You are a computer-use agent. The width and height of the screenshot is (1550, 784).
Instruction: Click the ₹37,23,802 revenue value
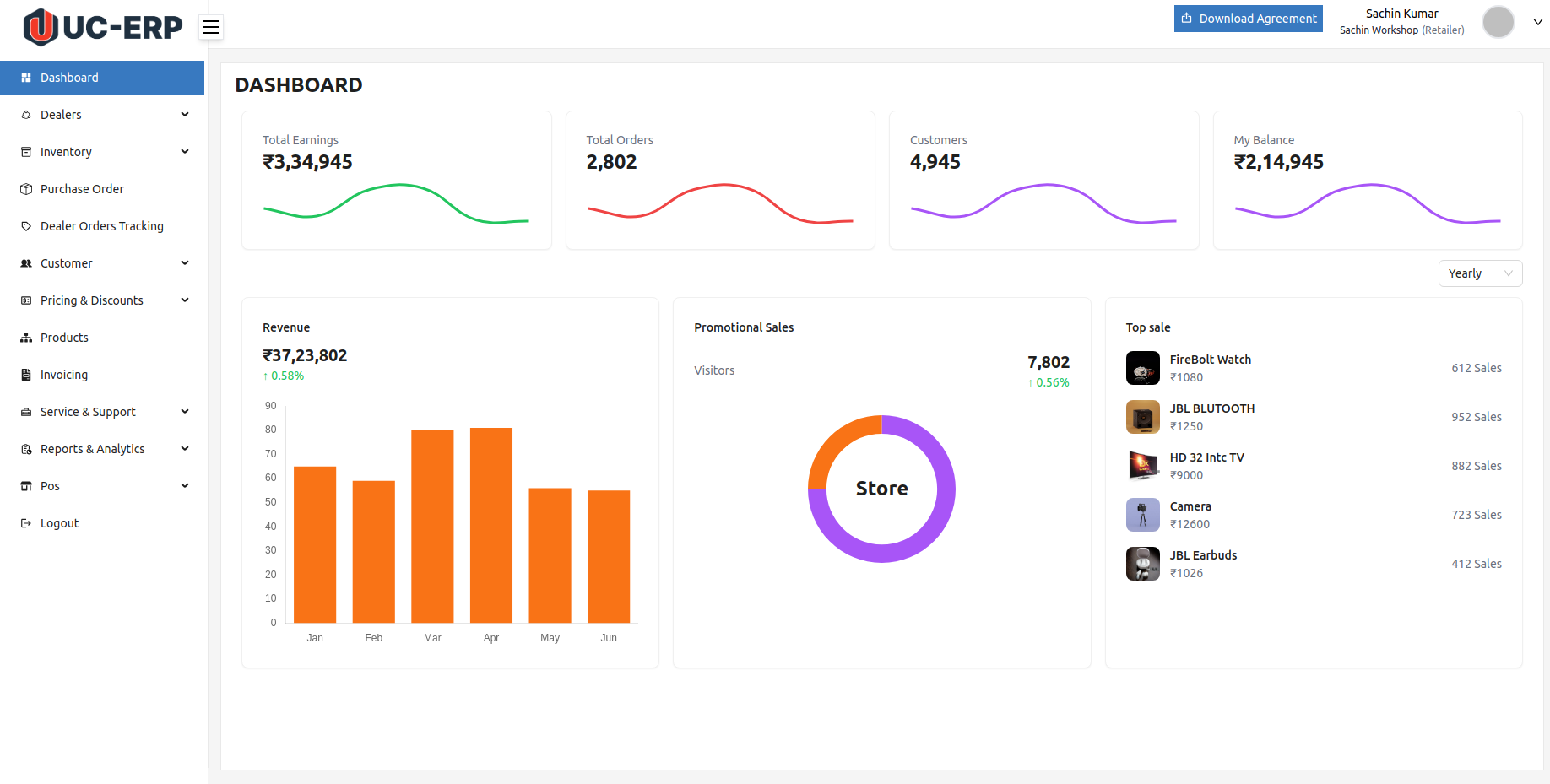tap(305, 355)
